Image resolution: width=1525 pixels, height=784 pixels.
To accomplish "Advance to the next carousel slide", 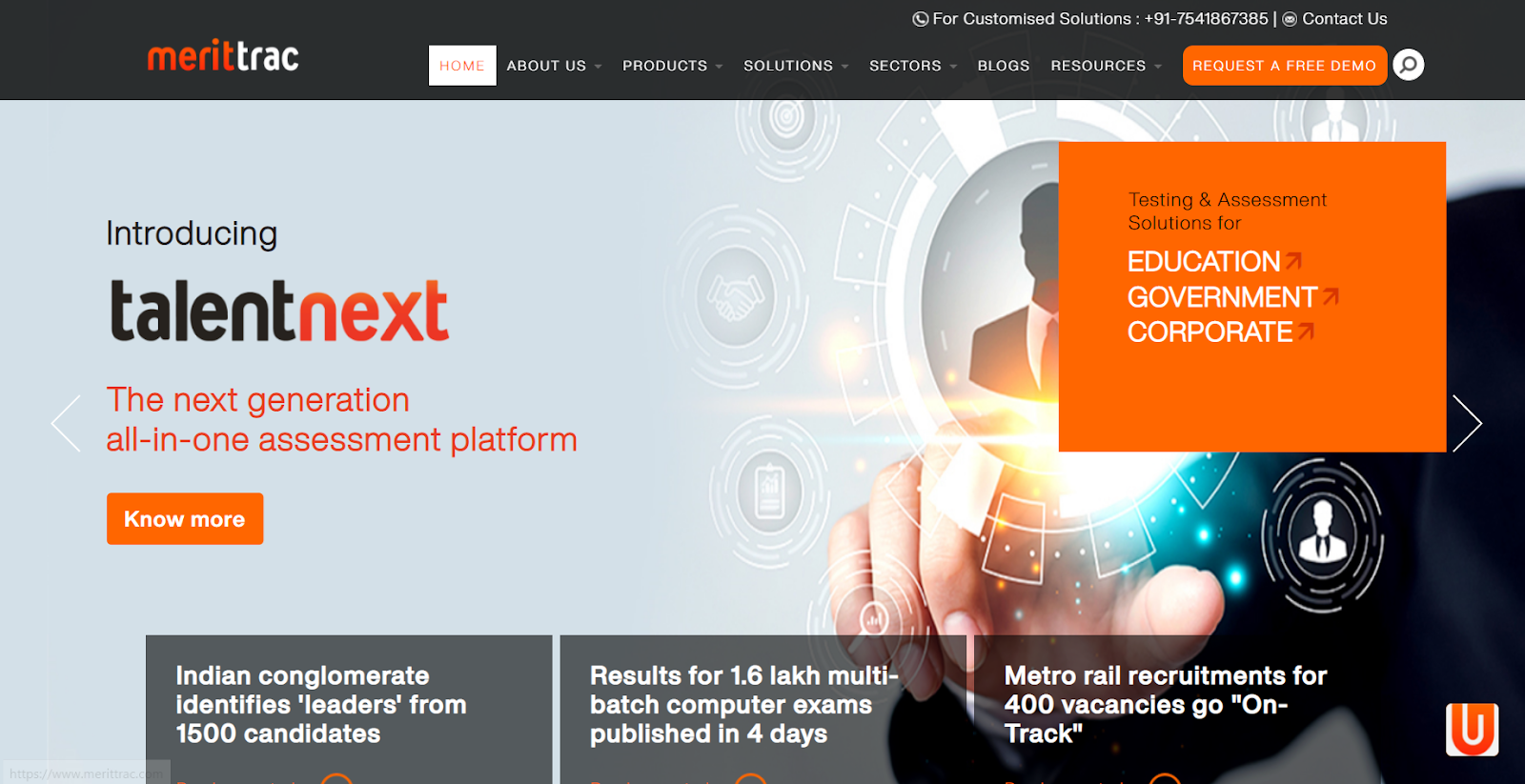I will click(x=1466, y=423).
